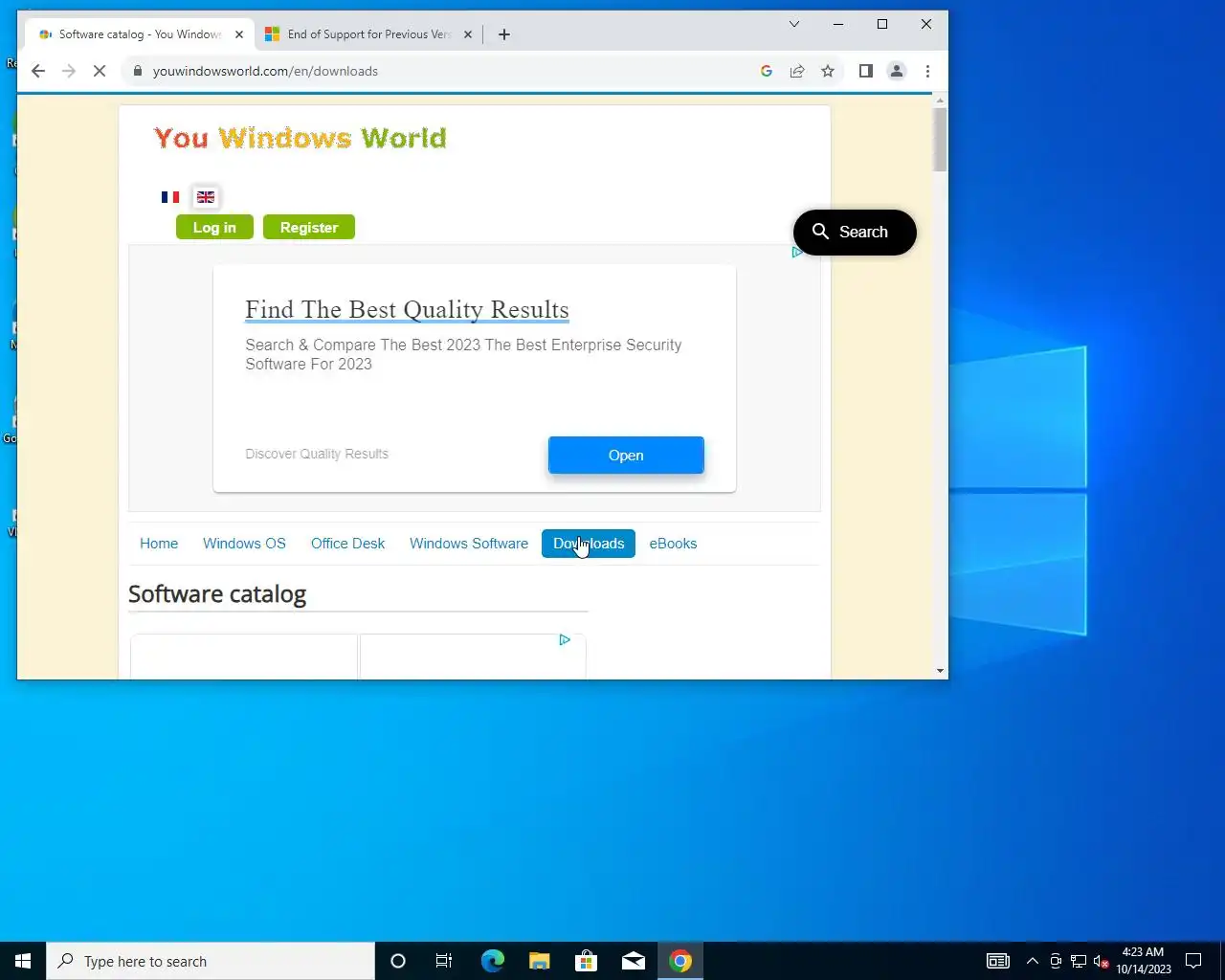Viewport: 1225px width, 980px height.
Task: Open the Windows Start menu
Action: [23, 961]
